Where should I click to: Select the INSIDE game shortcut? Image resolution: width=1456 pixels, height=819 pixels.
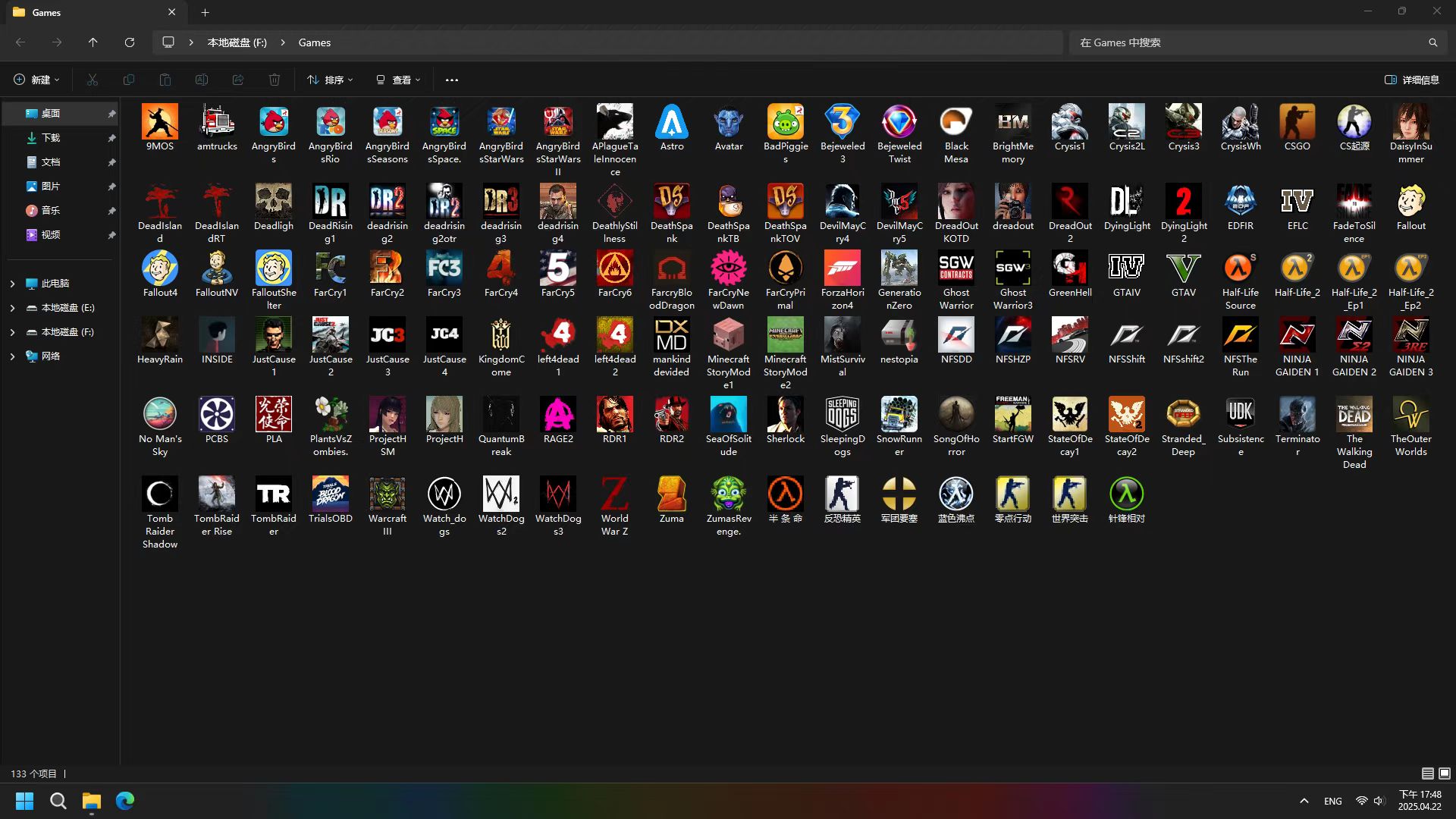[x=217, y=334]
